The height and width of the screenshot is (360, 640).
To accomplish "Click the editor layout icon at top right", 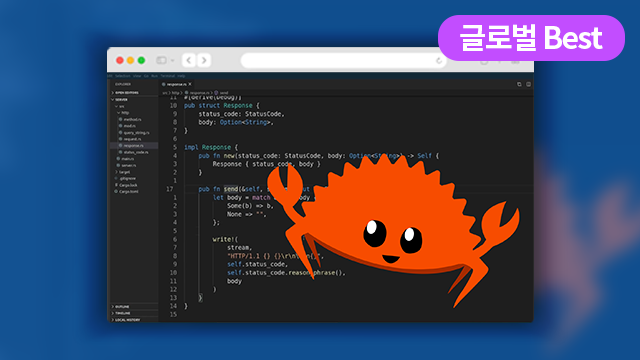I will point(528,84).
